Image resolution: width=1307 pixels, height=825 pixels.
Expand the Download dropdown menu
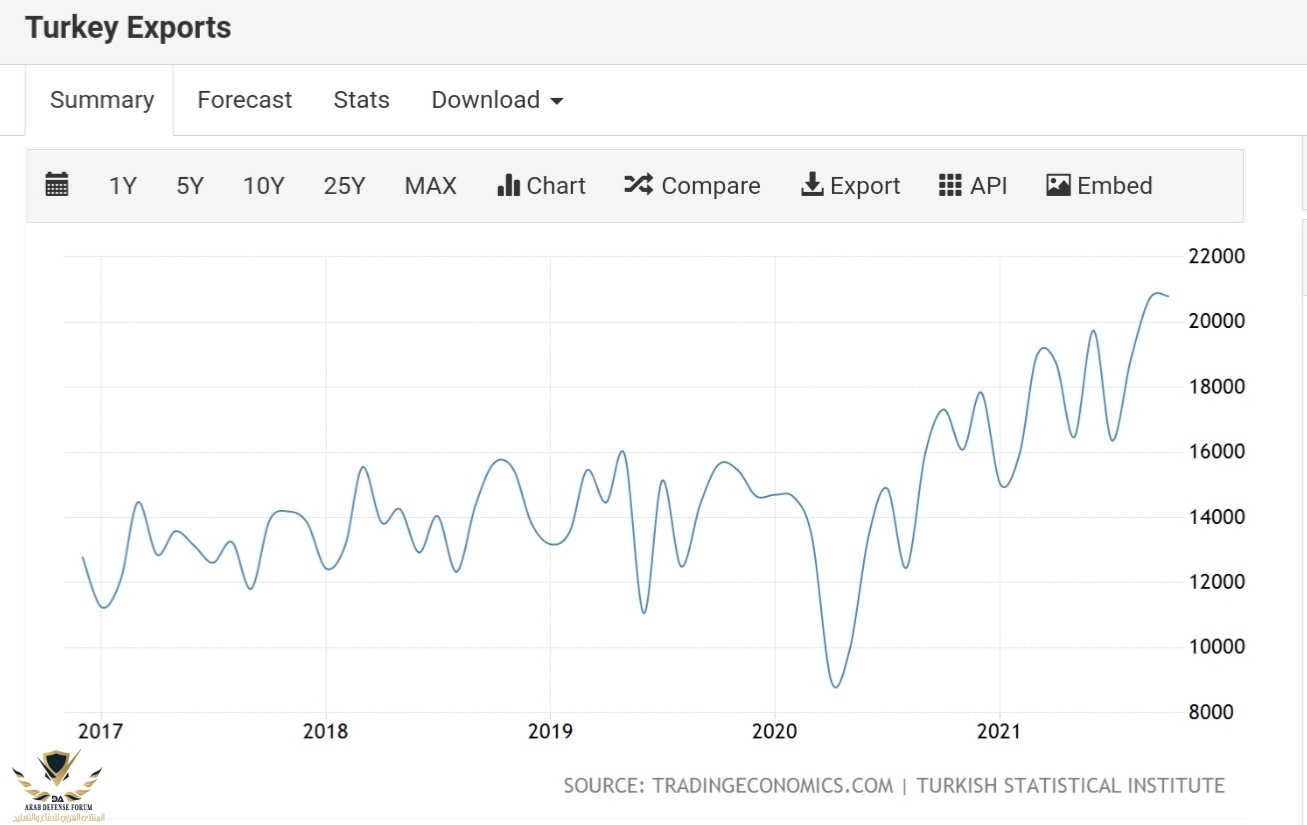pyautogui.click(x=497, y=100)
